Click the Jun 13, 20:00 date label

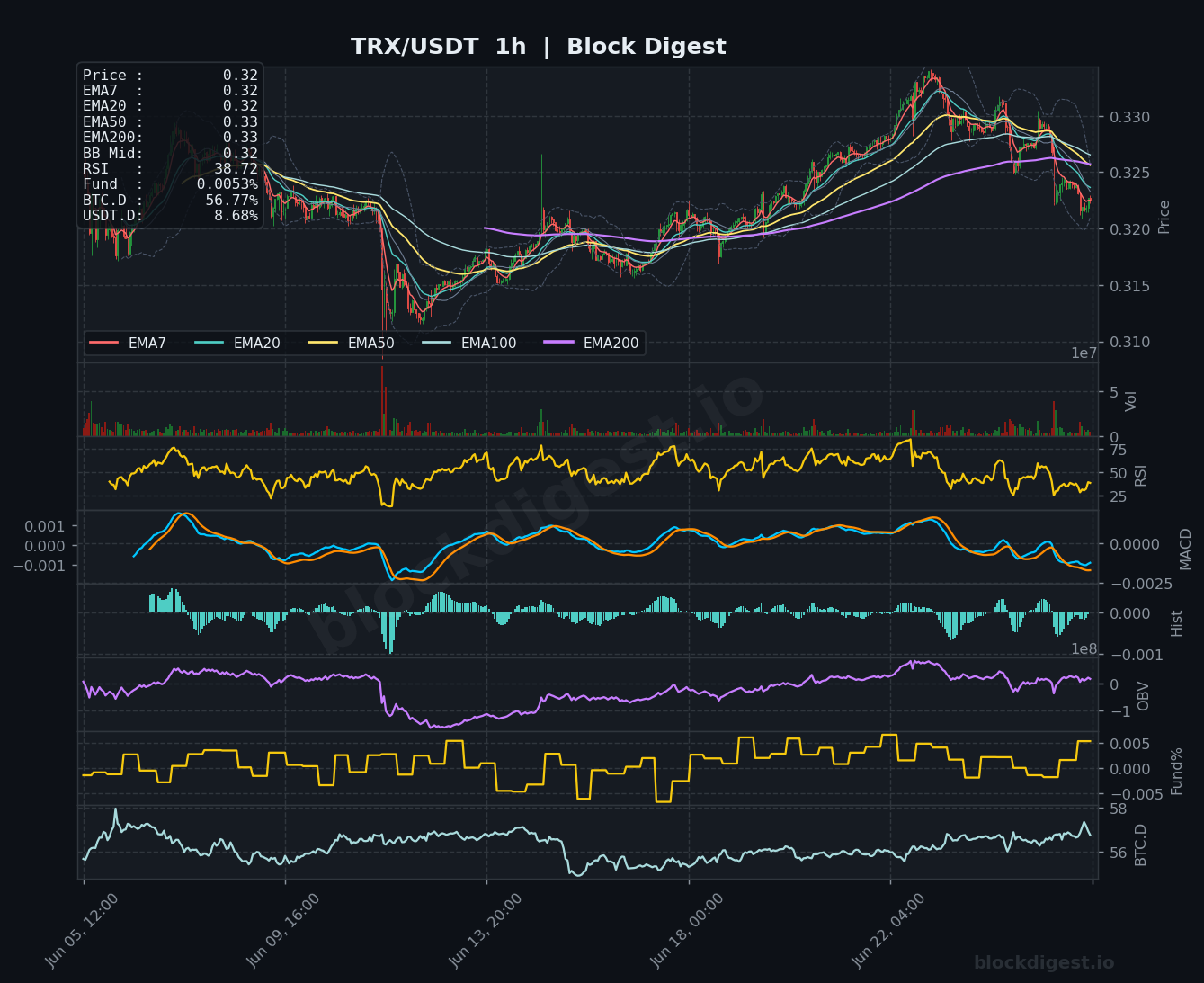pyautogui.click(x=485, y=931)
